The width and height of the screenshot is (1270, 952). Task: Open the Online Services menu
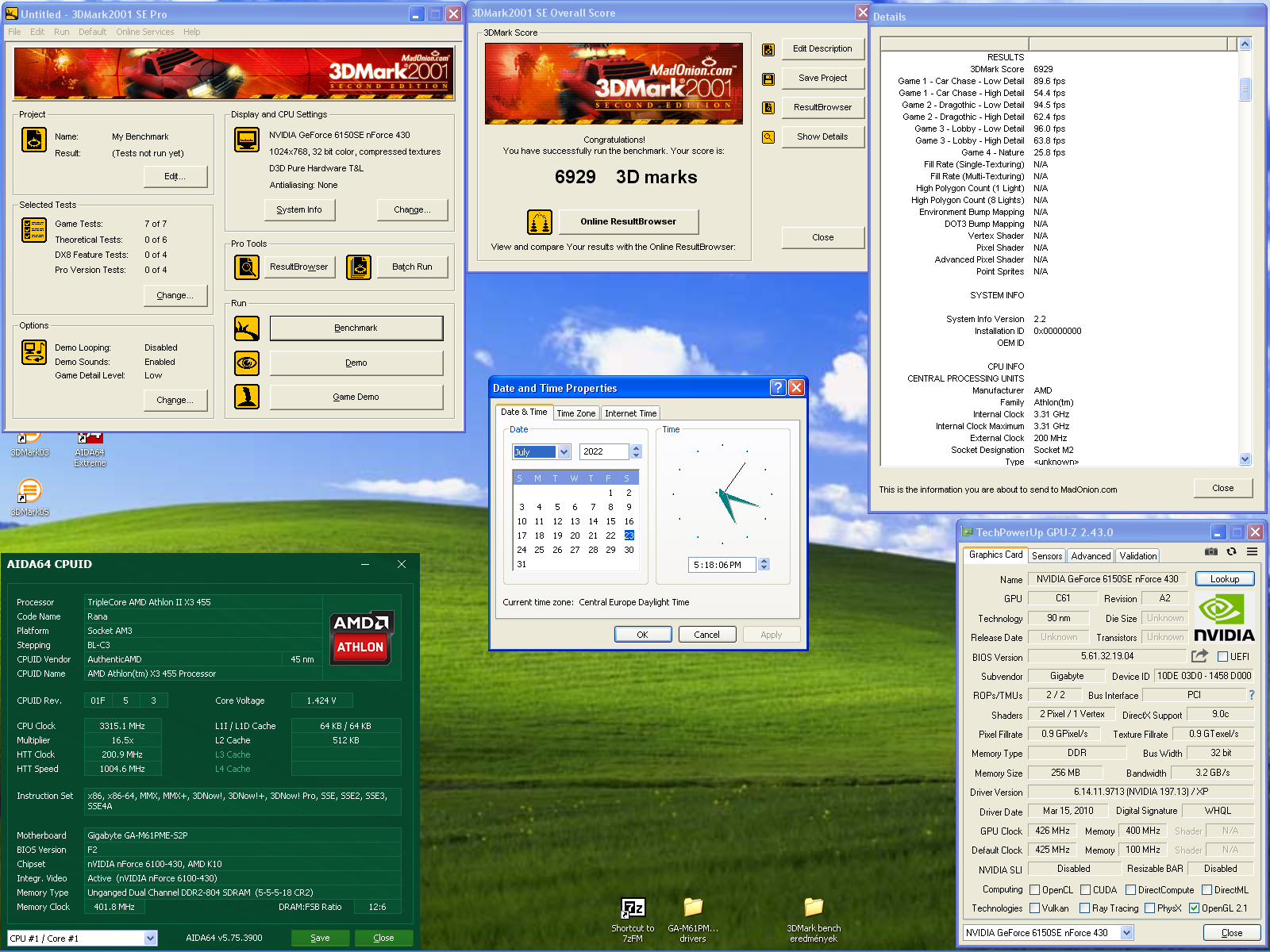tap(144, 32)
